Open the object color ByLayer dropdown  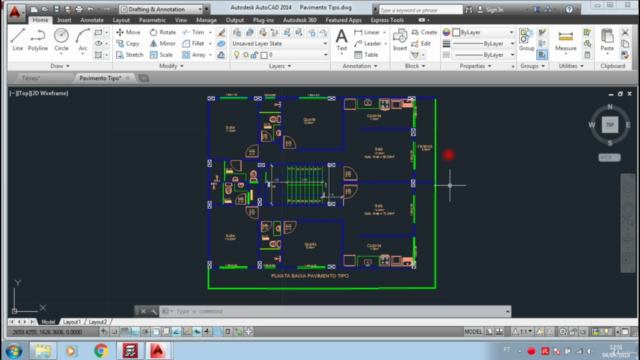pyautogui.click(x=483, y=32)
